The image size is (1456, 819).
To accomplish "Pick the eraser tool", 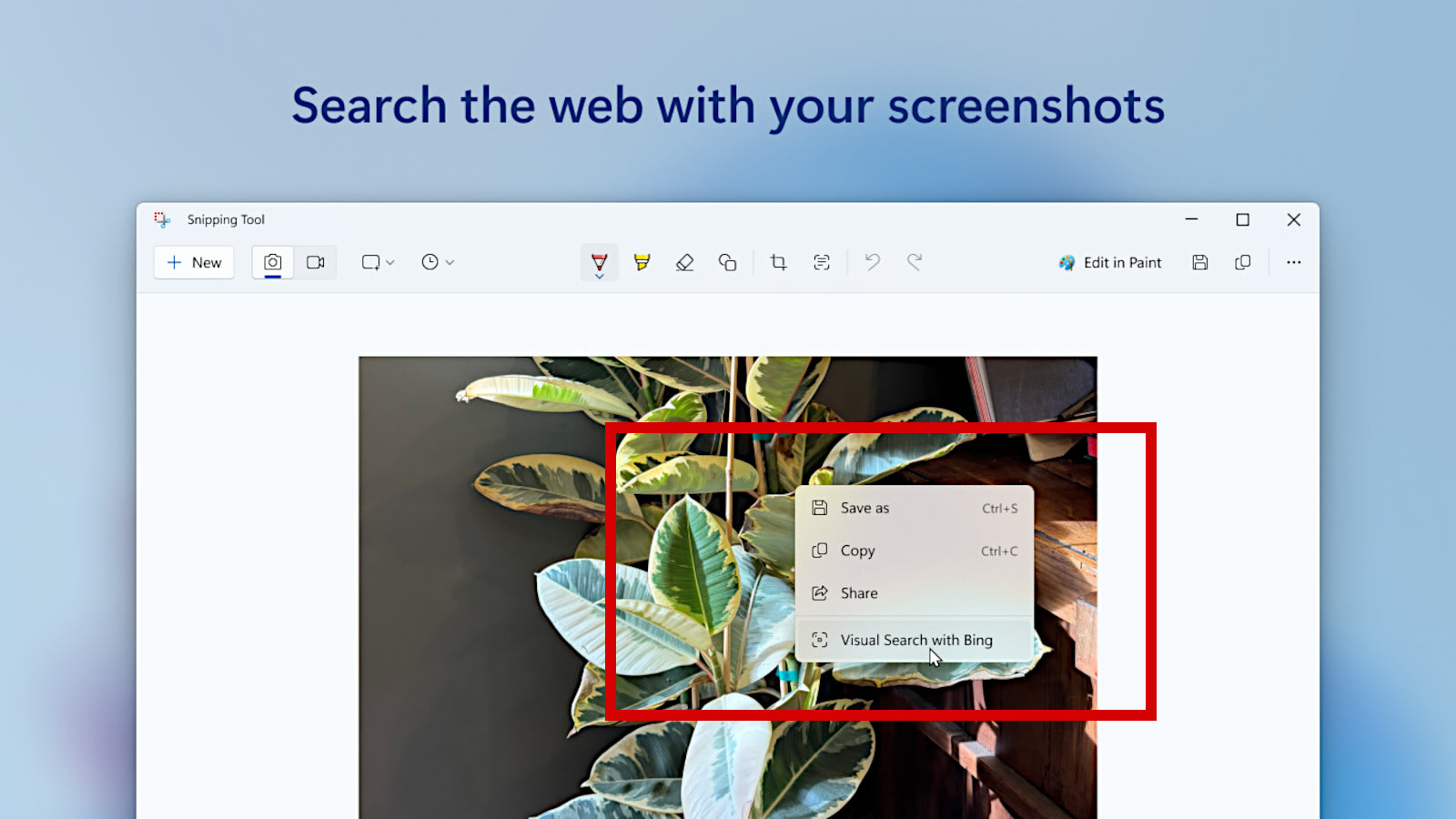I will coord(685,262).
